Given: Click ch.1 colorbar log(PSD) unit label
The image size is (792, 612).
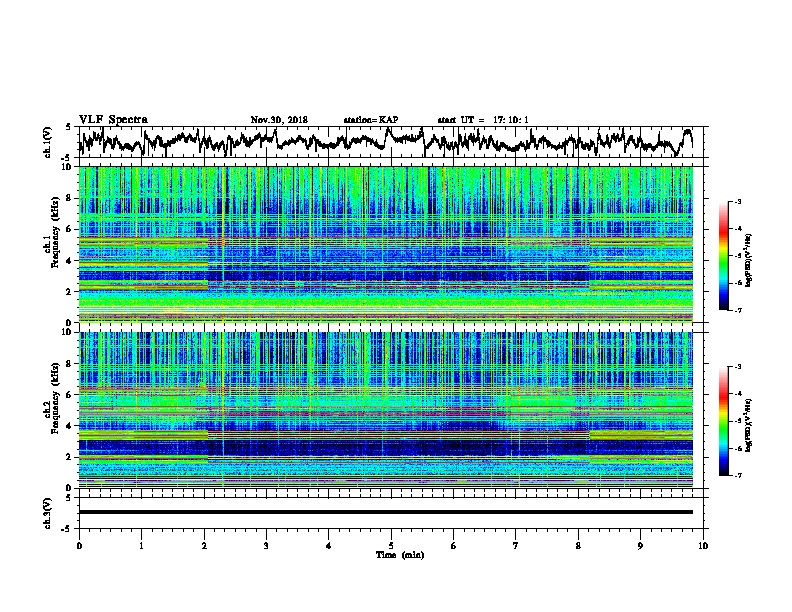Looking at the screenshot, I should pos(748,260).
